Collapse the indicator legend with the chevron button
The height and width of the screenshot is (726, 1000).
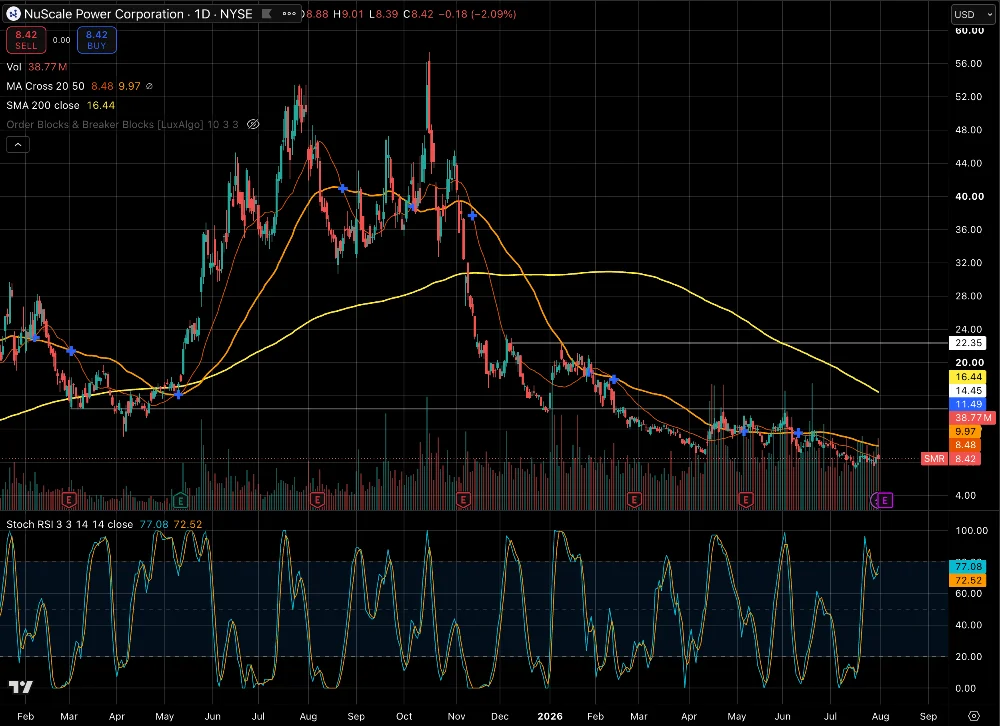[18, 145]
